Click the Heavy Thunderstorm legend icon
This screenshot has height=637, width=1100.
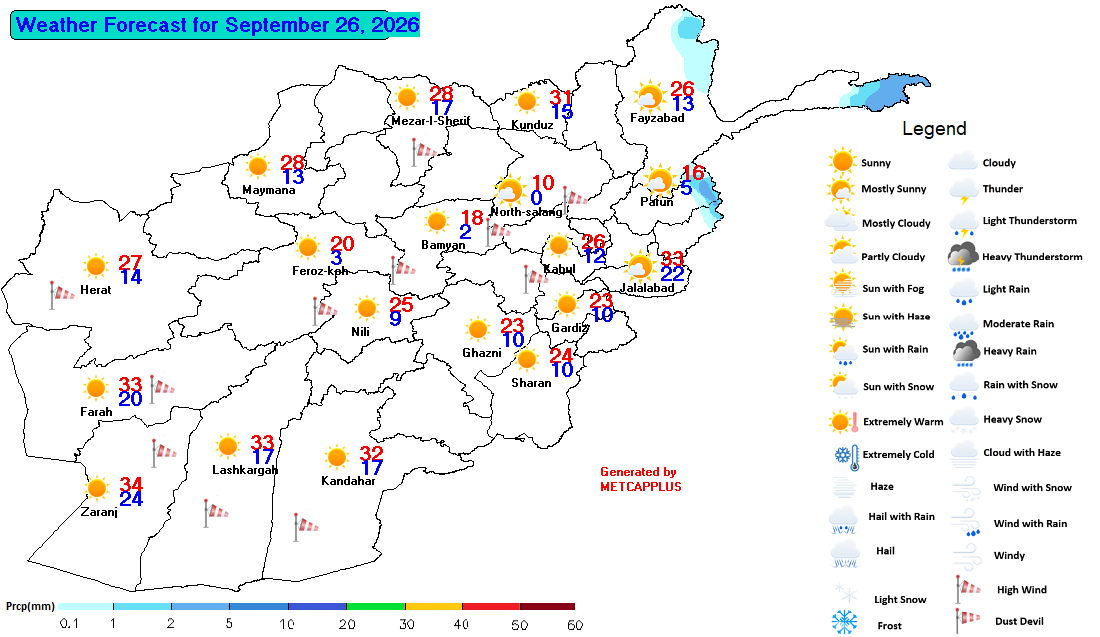coord(963,257)
